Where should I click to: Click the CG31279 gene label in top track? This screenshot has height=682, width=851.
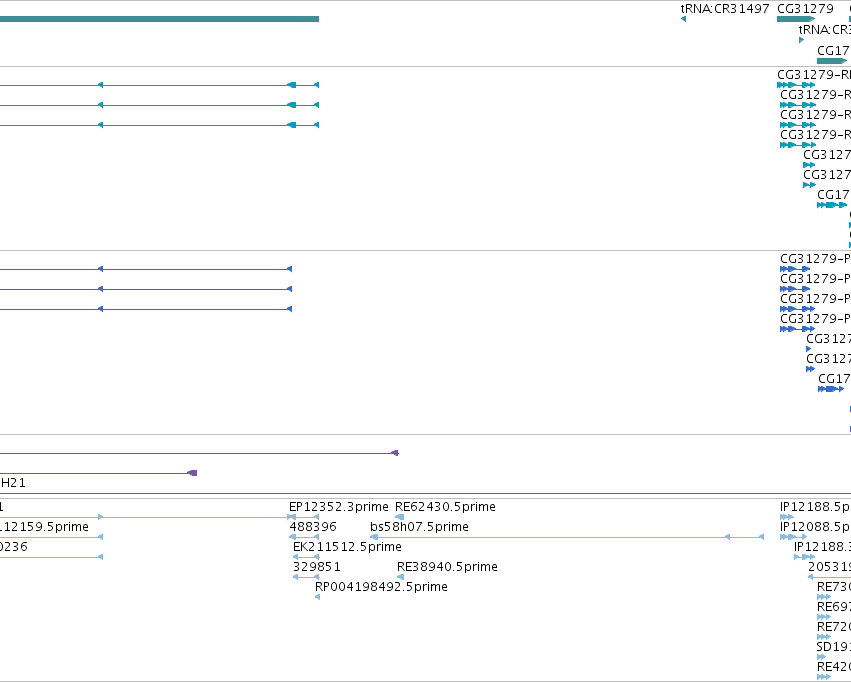(x=805, y=9)
